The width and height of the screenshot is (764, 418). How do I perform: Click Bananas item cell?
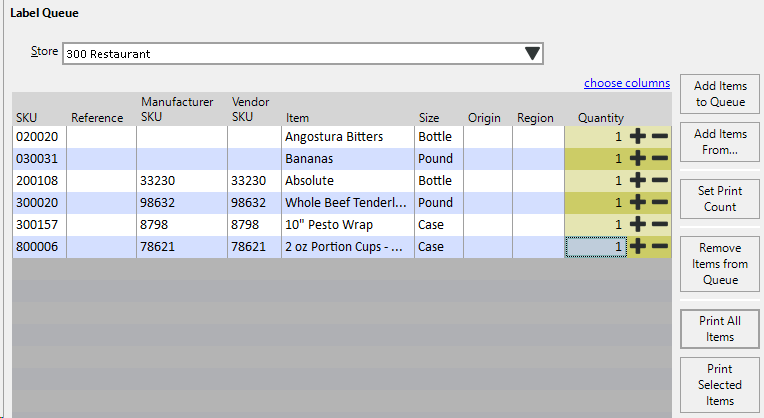tap(348, 159)
